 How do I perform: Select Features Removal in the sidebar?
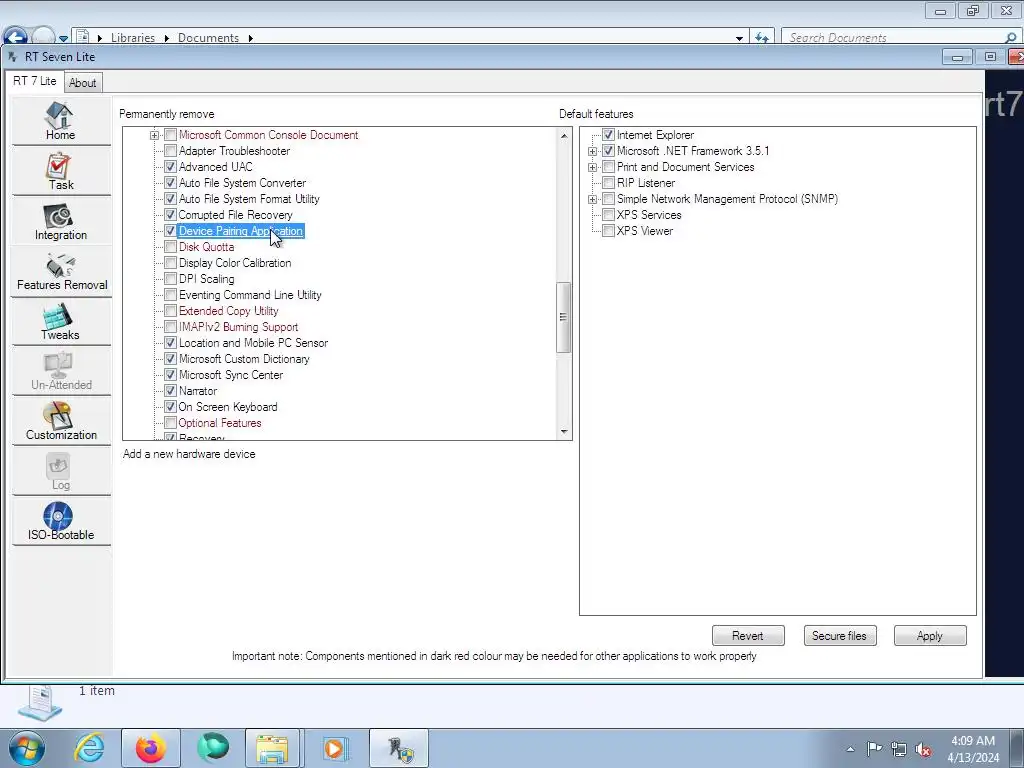[x=61, y=272]
